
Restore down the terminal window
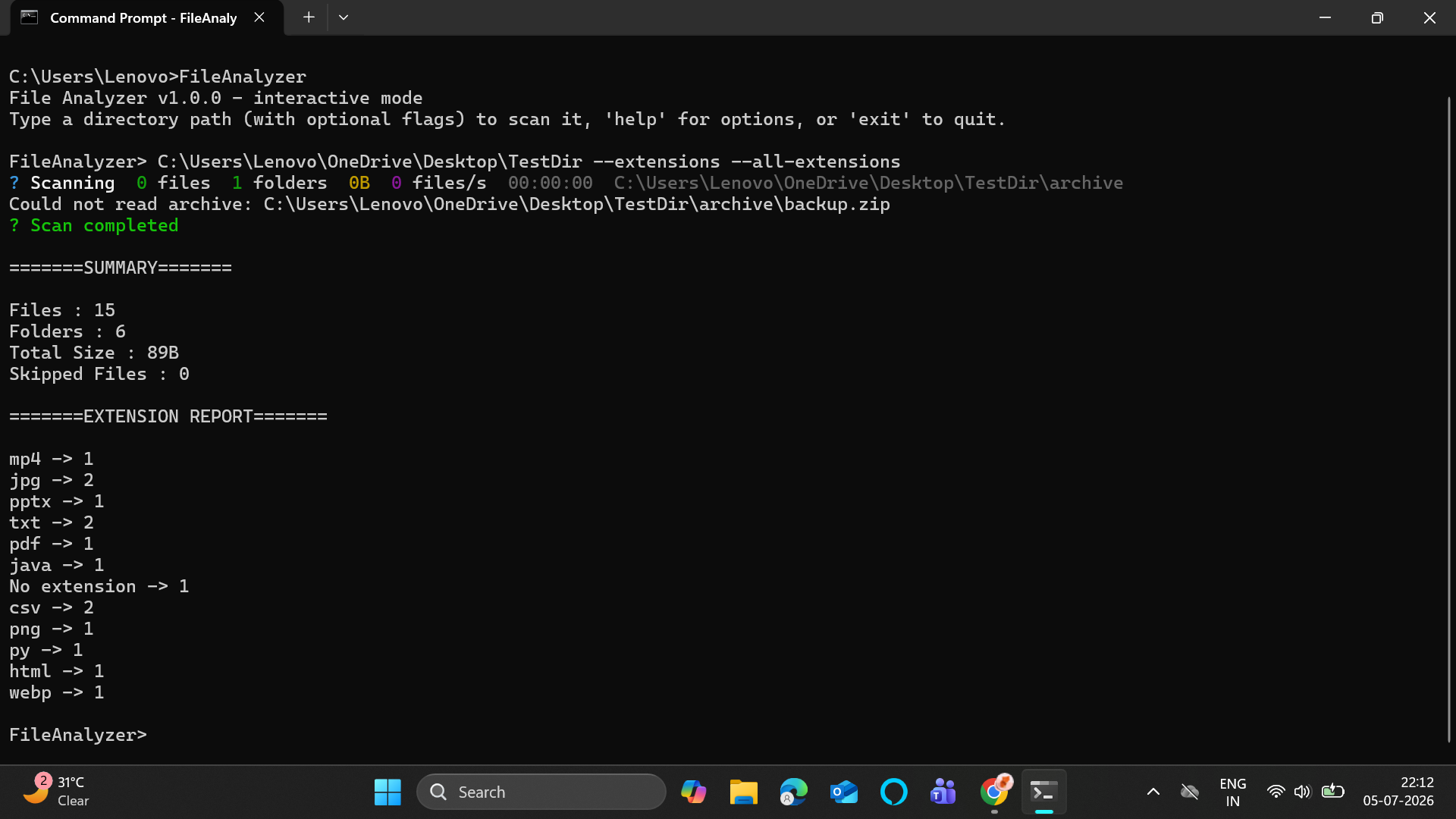click(1377, 17)
